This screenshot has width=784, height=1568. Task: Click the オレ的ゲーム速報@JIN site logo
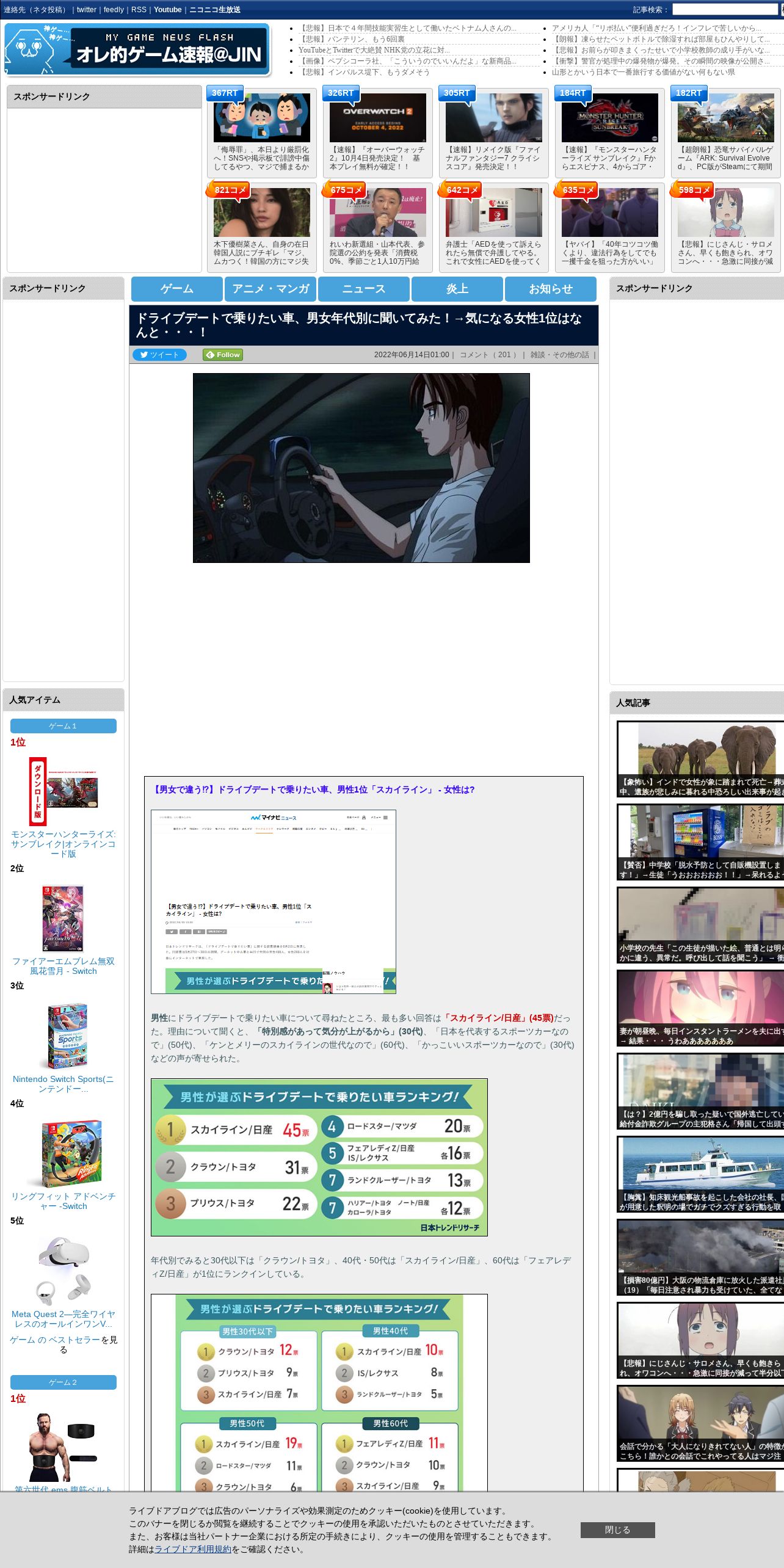[137, 49]
